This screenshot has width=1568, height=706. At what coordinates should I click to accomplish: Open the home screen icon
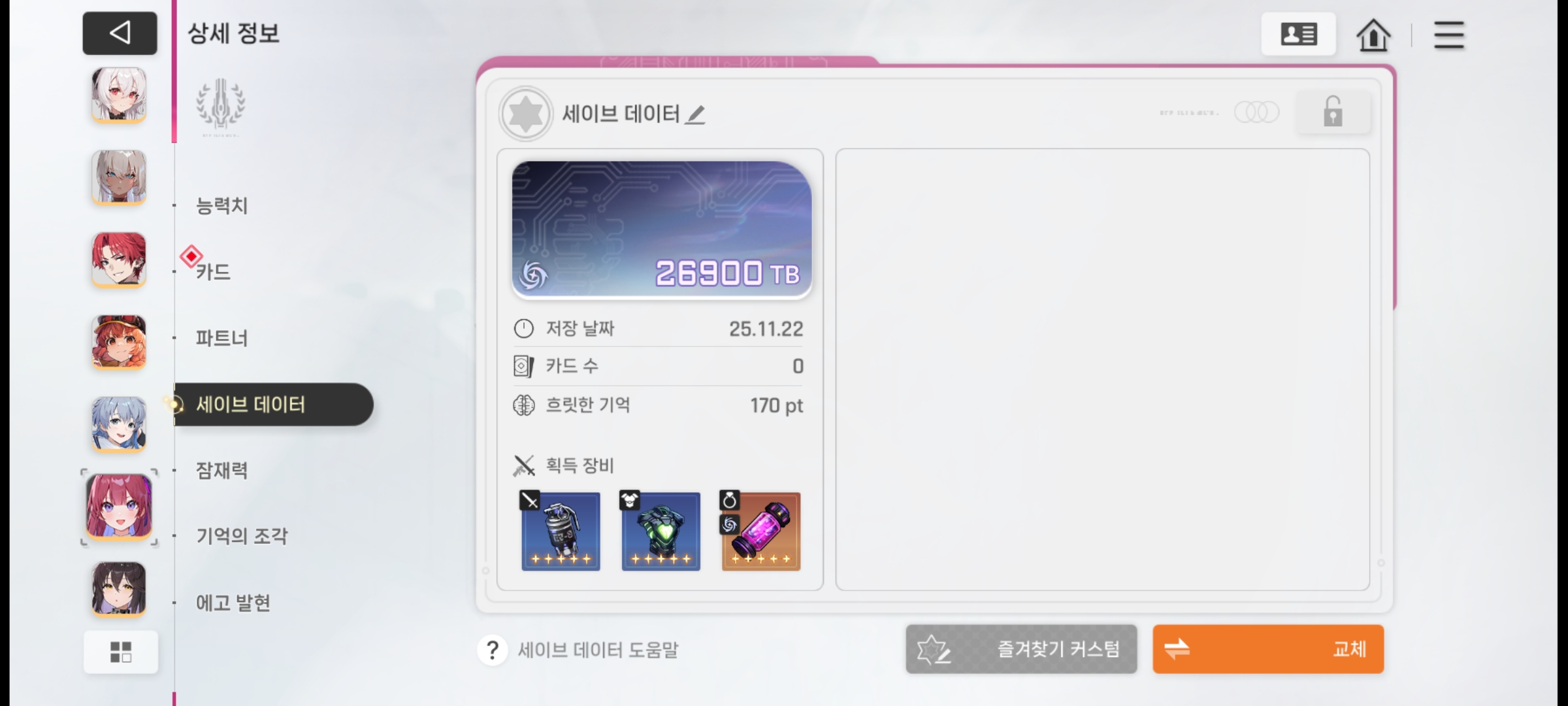coord(1373,35)
